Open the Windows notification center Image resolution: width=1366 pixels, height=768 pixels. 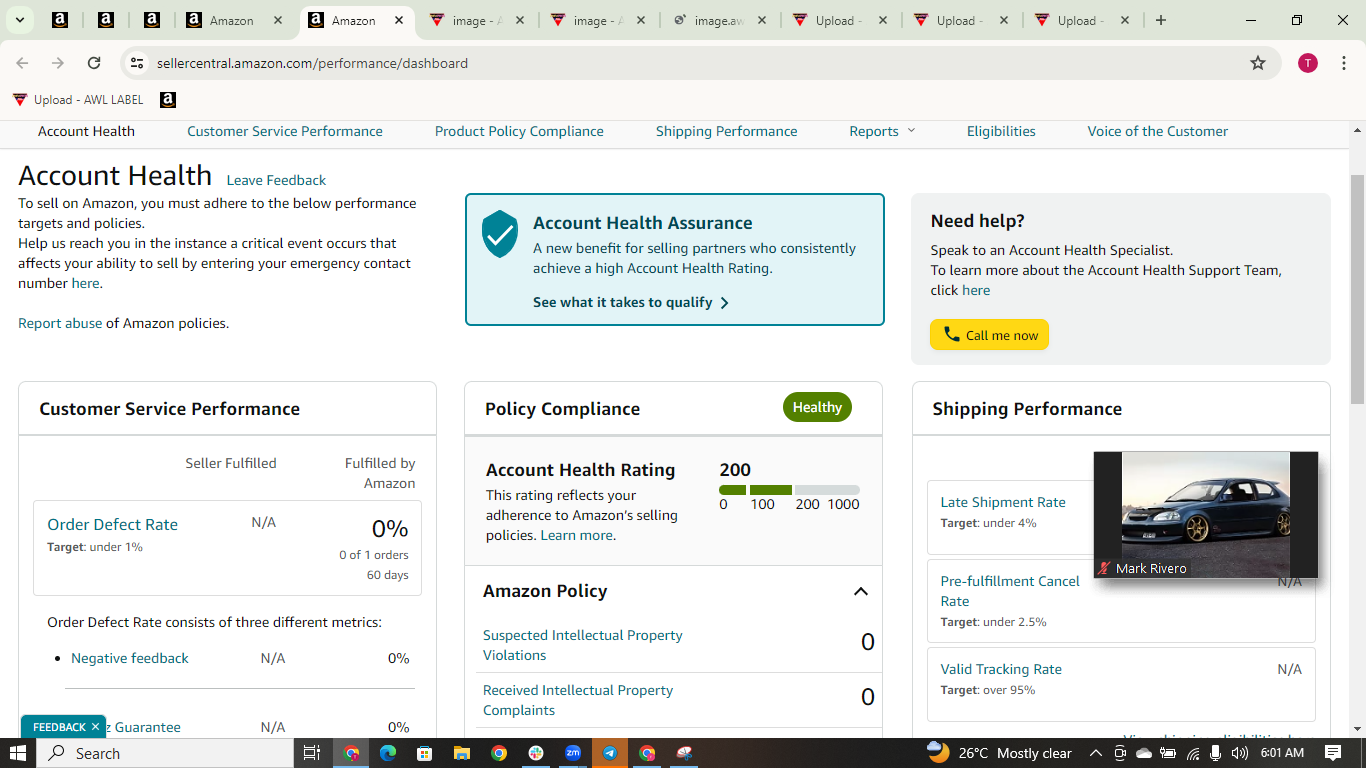tap(1333, 753)
